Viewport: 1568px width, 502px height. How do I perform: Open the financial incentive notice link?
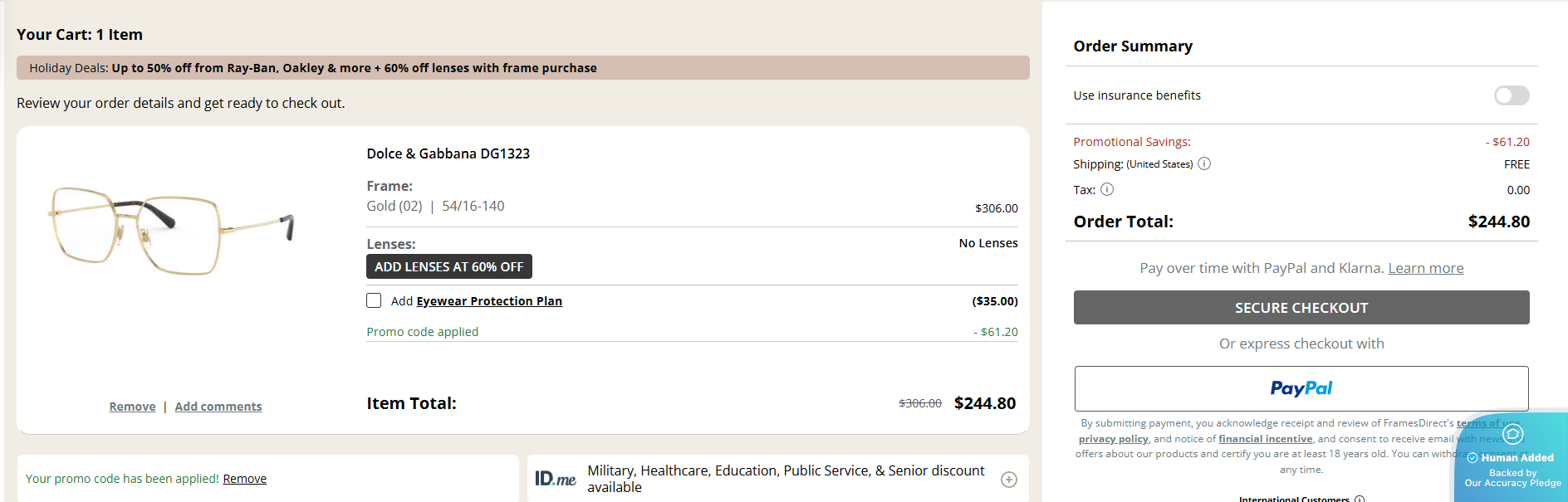1265,439
